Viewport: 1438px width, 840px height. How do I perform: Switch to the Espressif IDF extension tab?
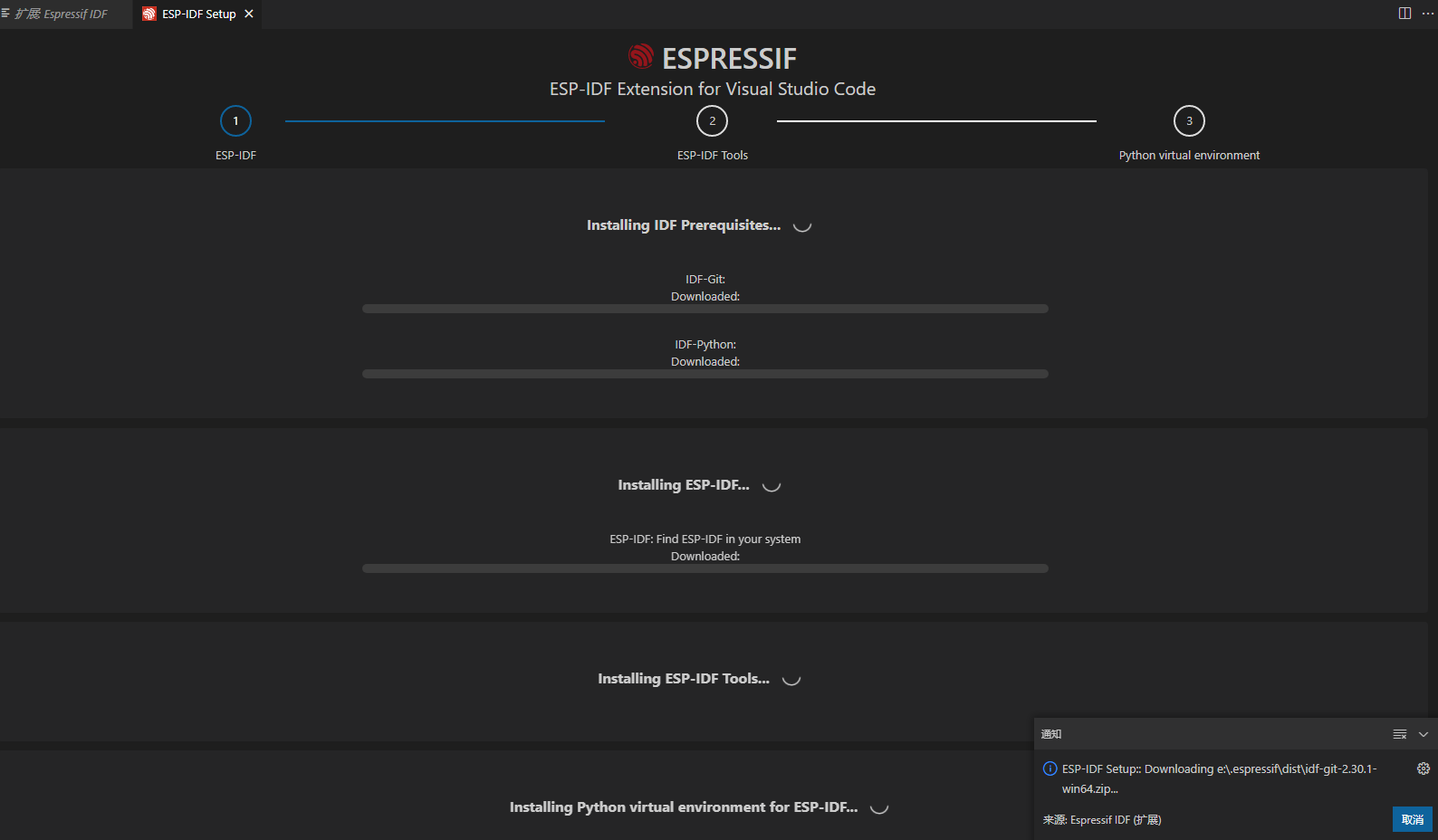tap(60, 14)
